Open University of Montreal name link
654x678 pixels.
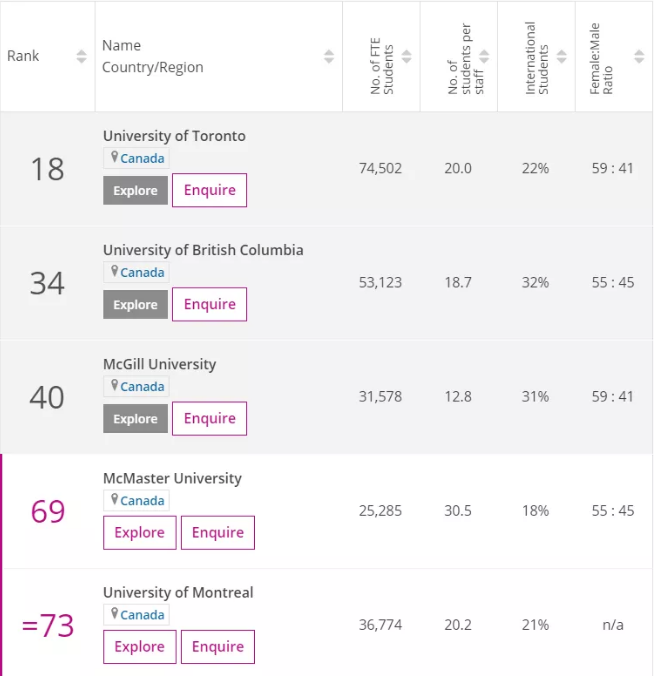(x=178, y=592)
